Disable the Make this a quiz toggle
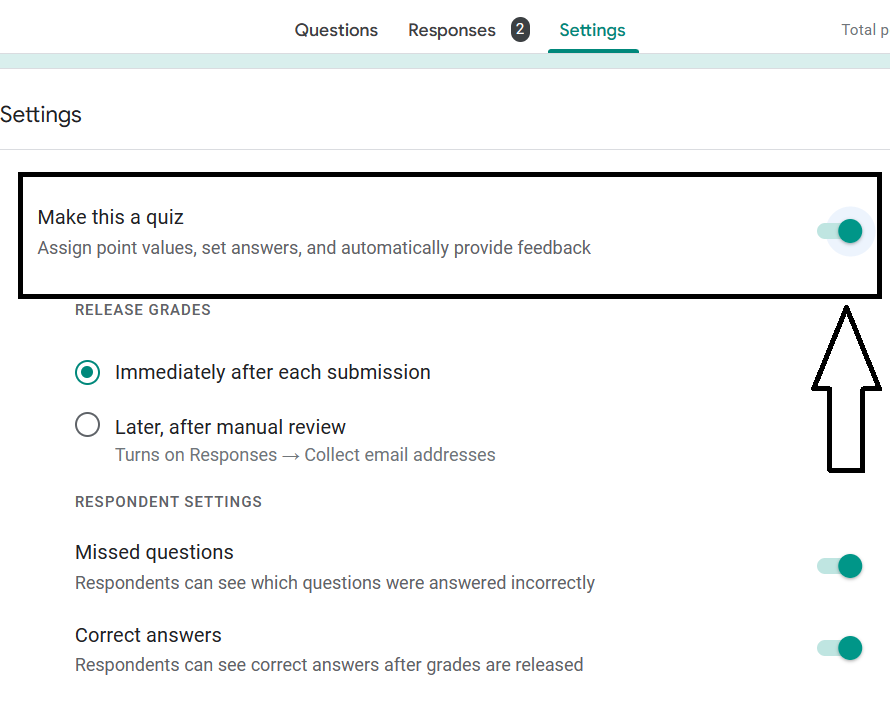The width and height of the screenshot is (890, 708). pyautogui.click(x=841, y=232)
